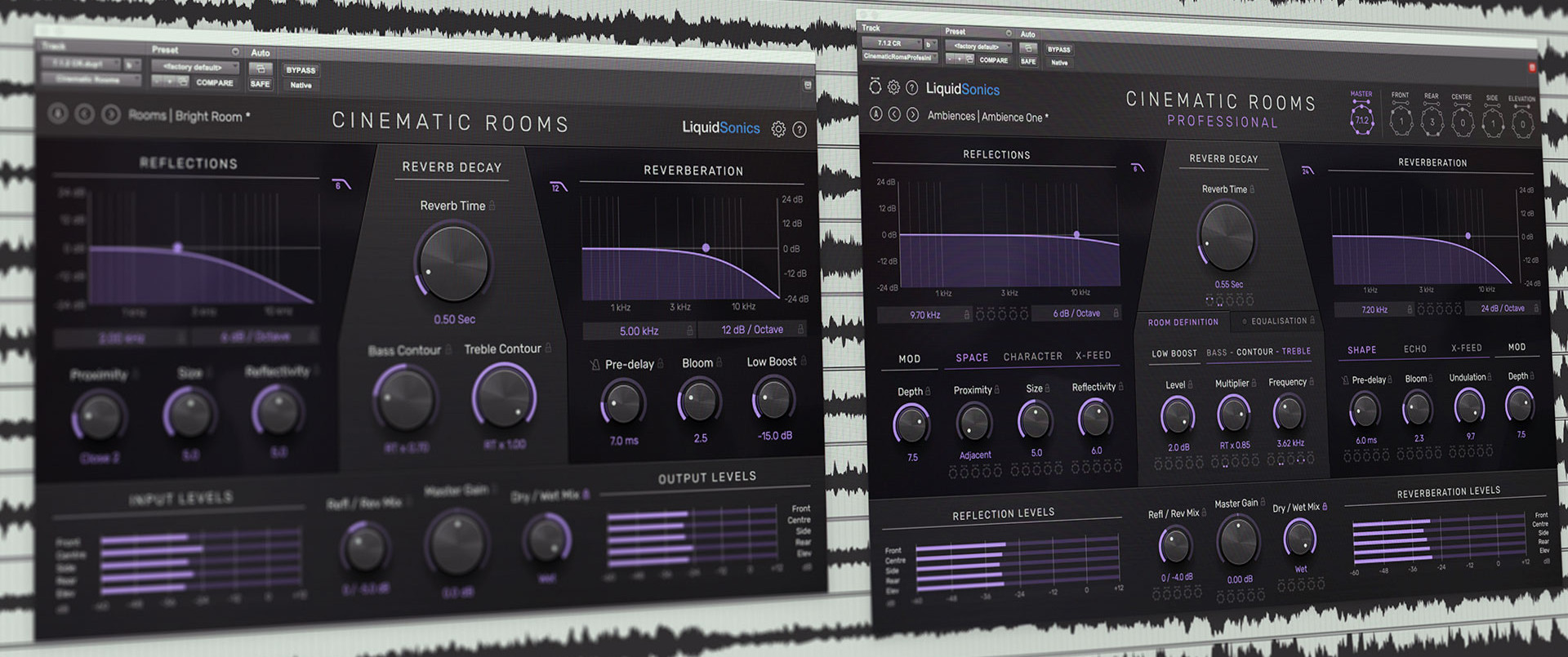This screenshot has height=657, width=1568.
Task: Toggle the Equalisation power dot
Action: pyautogui.click(x=1245, y=322)
